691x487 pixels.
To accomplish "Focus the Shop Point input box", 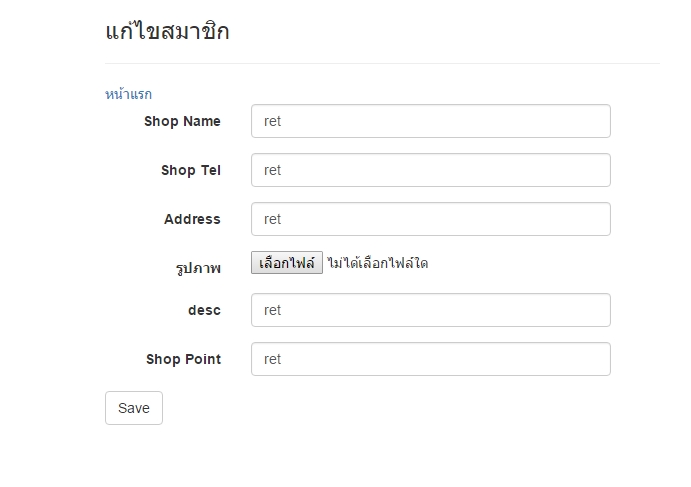I will 430,359.
